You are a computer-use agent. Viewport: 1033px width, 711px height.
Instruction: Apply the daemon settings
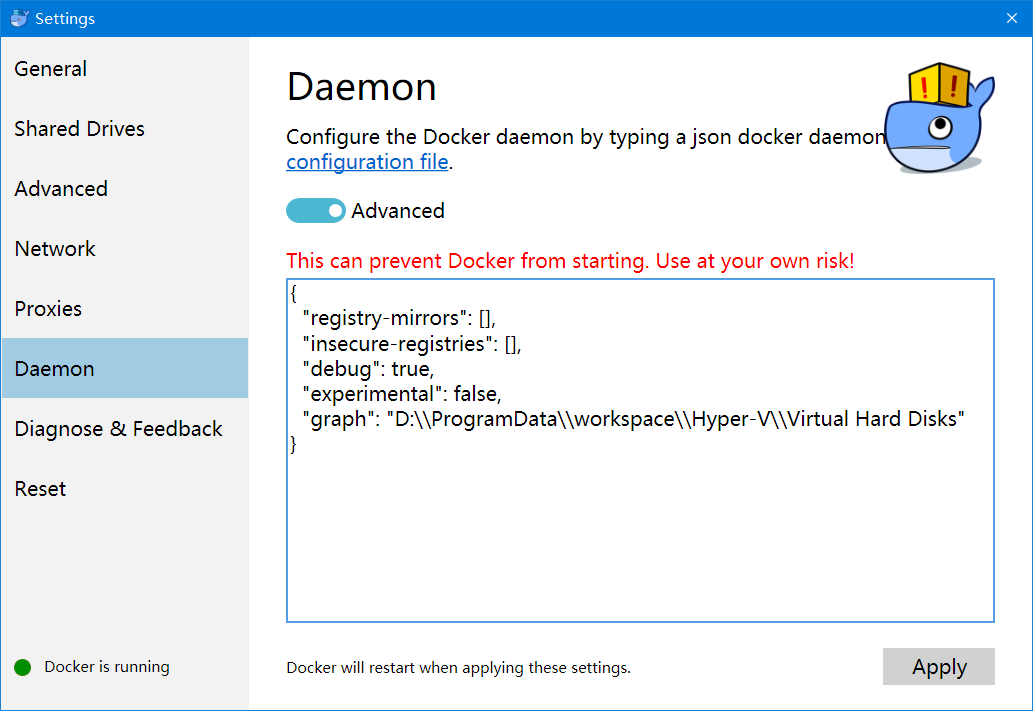tap(938, 667)
